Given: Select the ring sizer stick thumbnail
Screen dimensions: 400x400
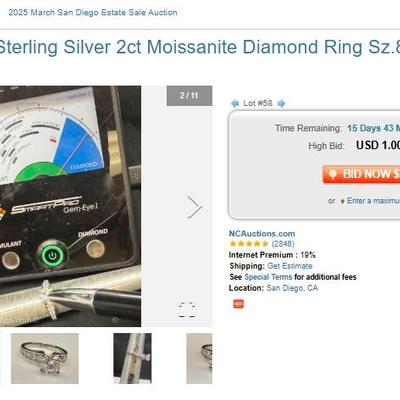Looking at the screenshot, I should click(132, 358).
